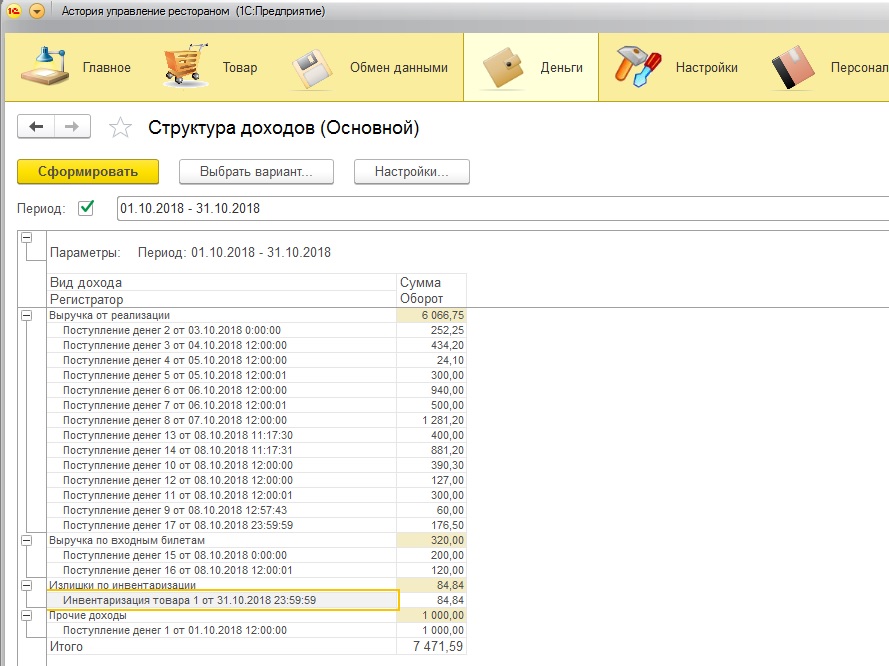The width and height of the screenshot is (889, 666).
Task: Open the report Настройки... button
Action: point(411,171)
